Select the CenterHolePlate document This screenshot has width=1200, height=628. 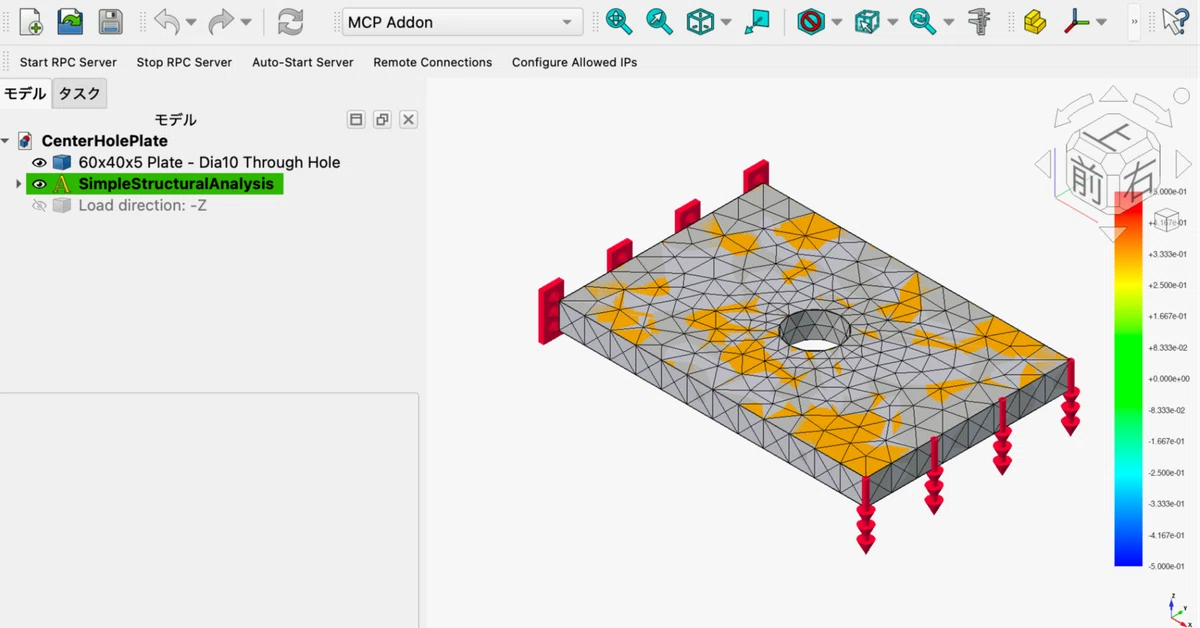click(x=104, y=141)
